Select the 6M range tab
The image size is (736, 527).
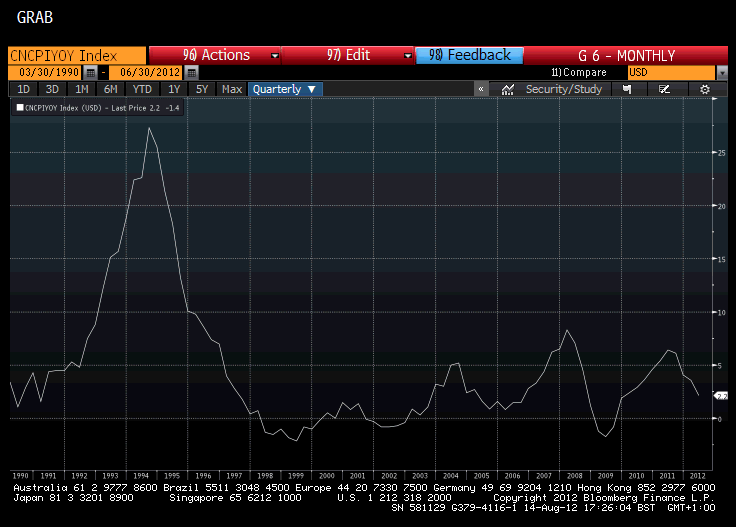point(111,89)
